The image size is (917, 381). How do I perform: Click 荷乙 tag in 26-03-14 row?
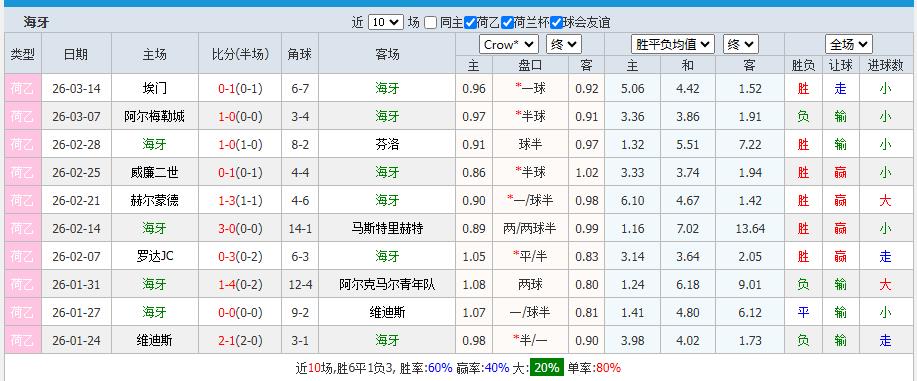click(23, 89)
